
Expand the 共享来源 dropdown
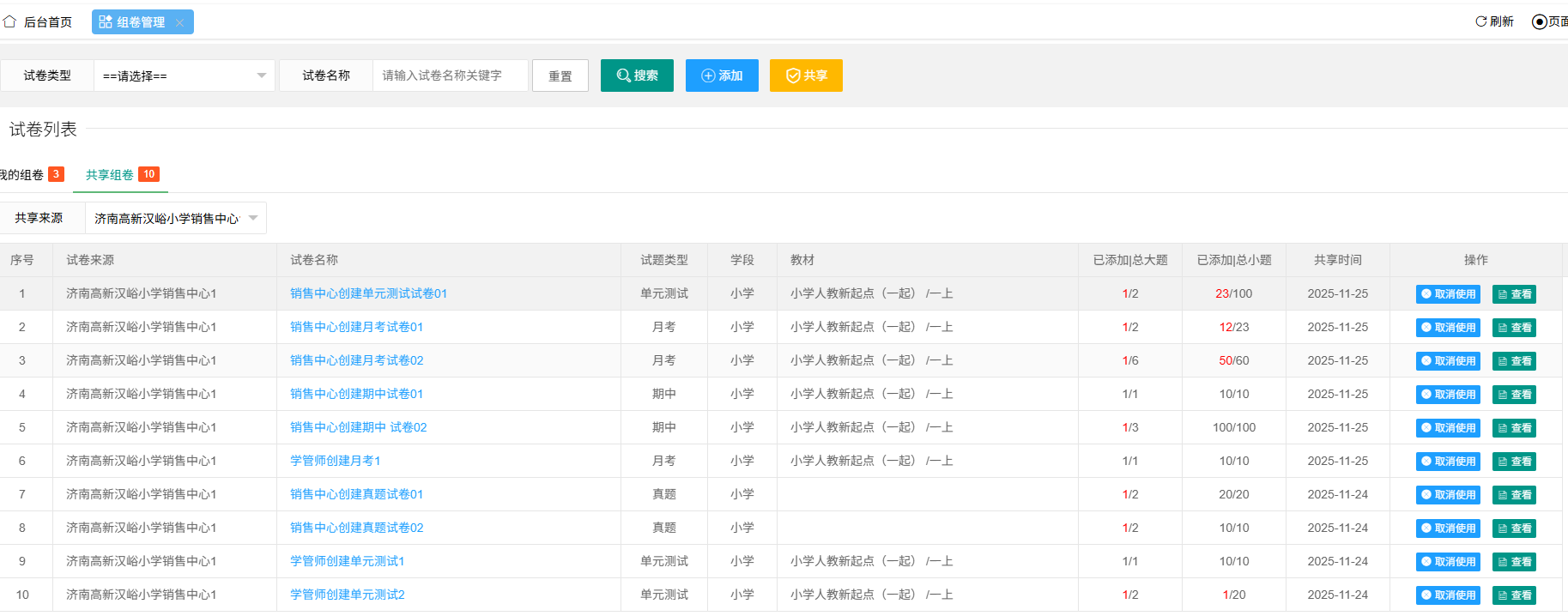[175, 218]
